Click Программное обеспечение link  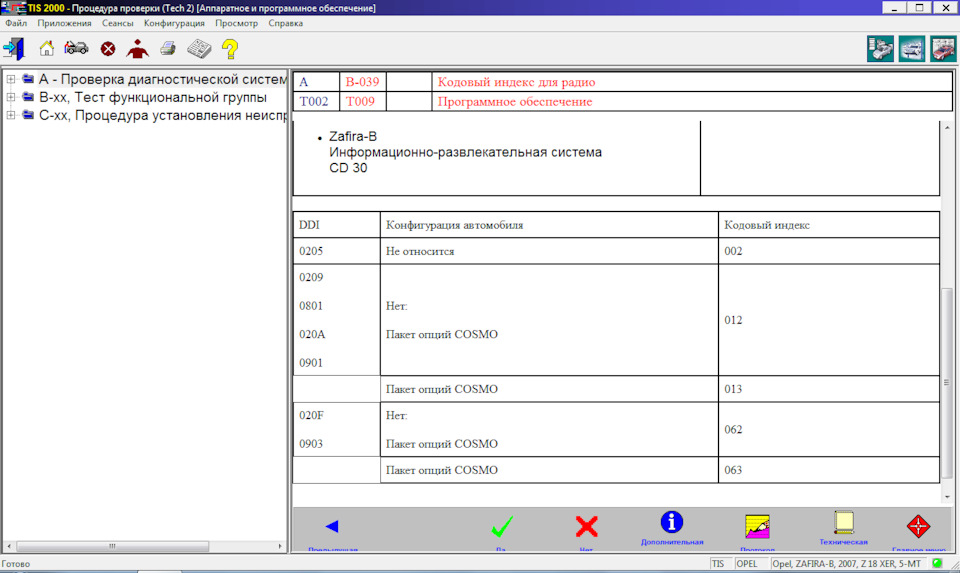click(515, 102)
